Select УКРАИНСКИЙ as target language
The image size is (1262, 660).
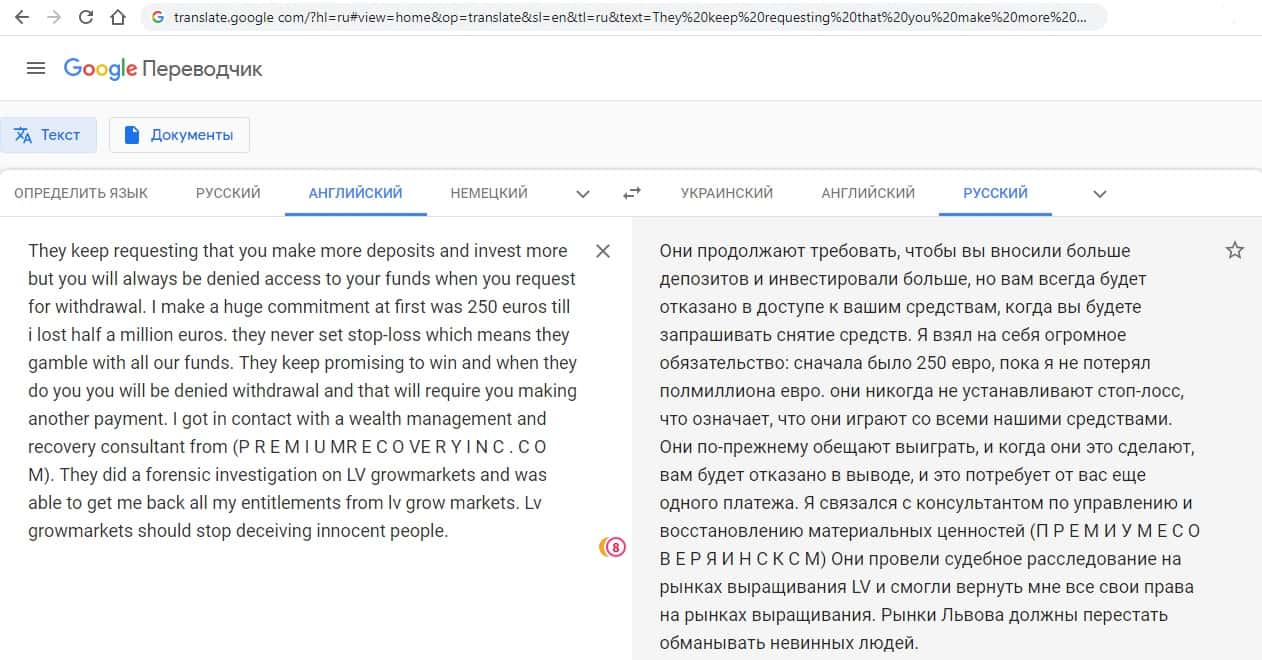pyautogui.click(x=727, y=193)
